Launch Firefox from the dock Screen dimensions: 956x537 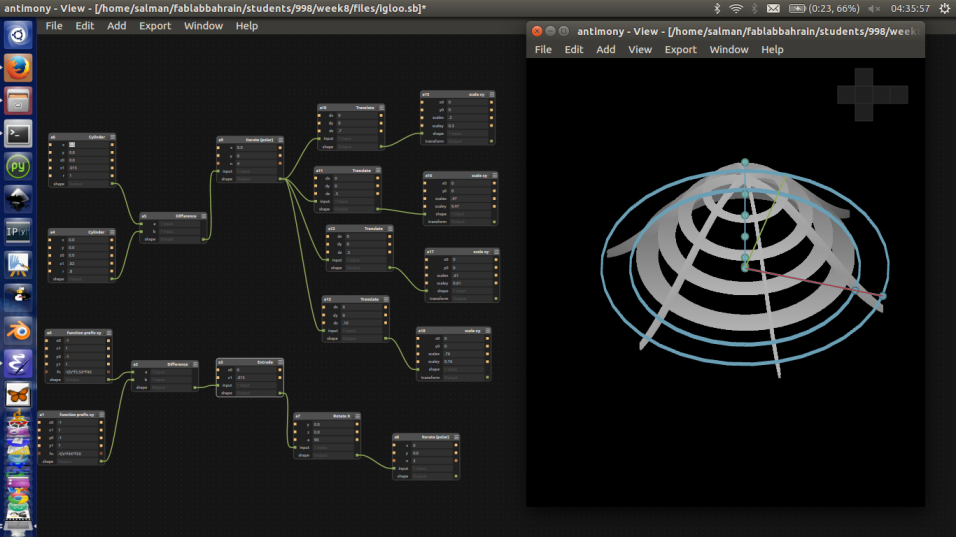[18, 68]
